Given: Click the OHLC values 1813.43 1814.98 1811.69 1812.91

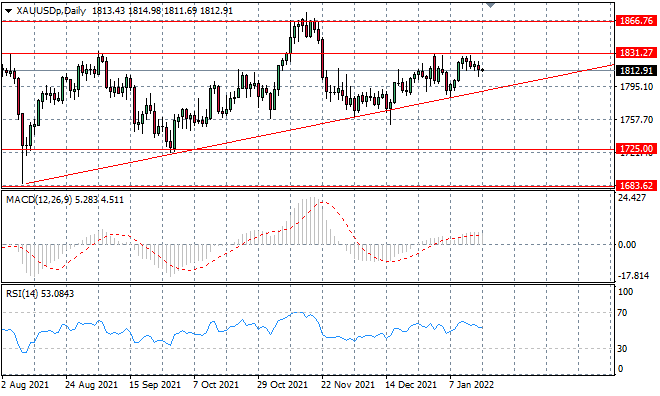Looking at the screenshot, I should [x=162, y=11].
